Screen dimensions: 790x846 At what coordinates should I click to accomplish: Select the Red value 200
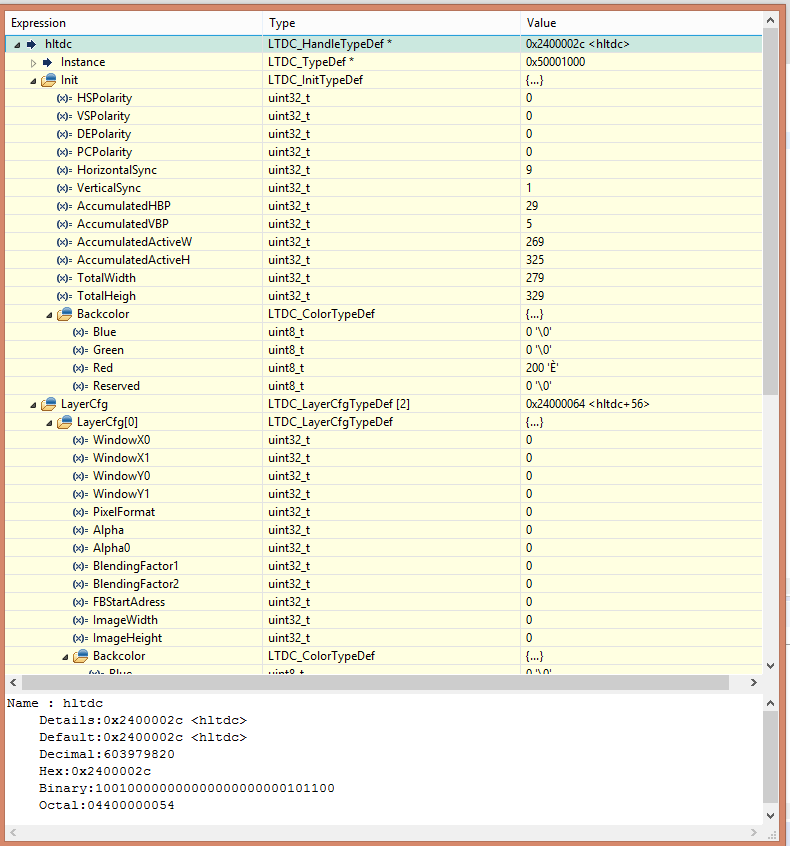coord(542,368)
